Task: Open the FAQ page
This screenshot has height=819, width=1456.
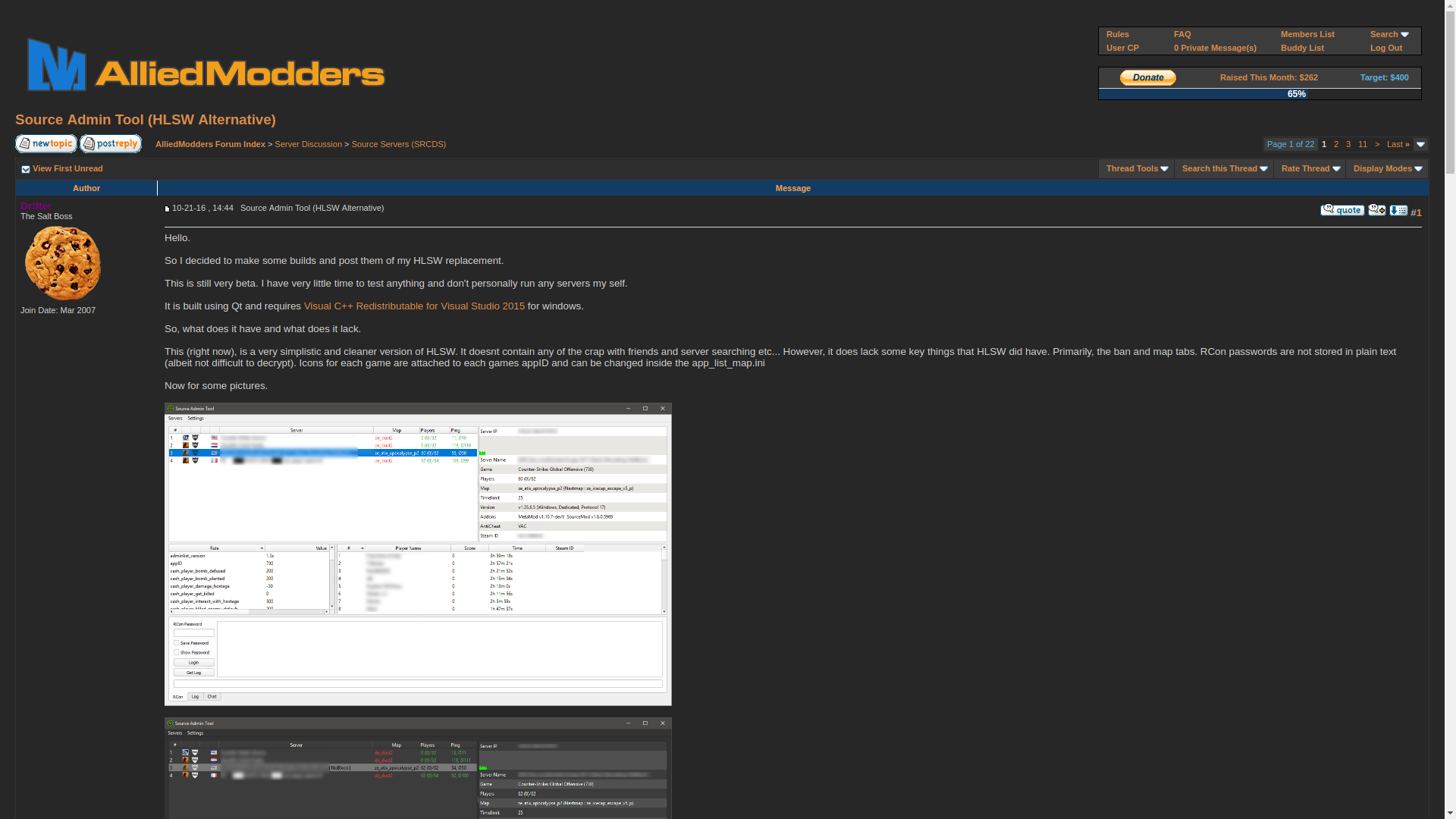Action: coord(1182,34)
